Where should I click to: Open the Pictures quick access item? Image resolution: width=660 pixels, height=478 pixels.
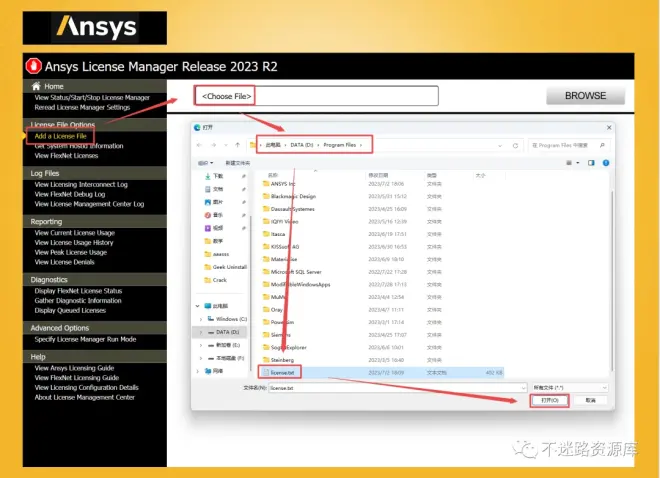[218, 202]
